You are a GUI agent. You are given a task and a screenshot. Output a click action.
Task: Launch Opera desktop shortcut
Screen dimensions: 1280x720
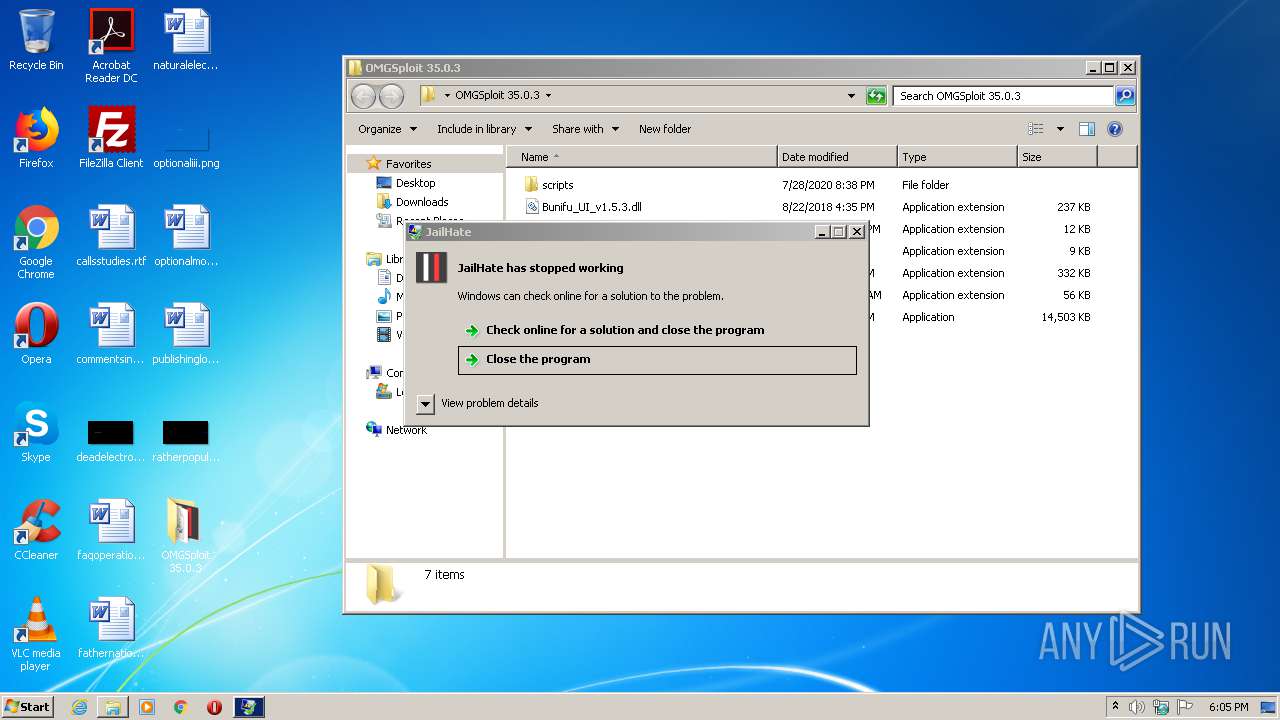(36, 334)
